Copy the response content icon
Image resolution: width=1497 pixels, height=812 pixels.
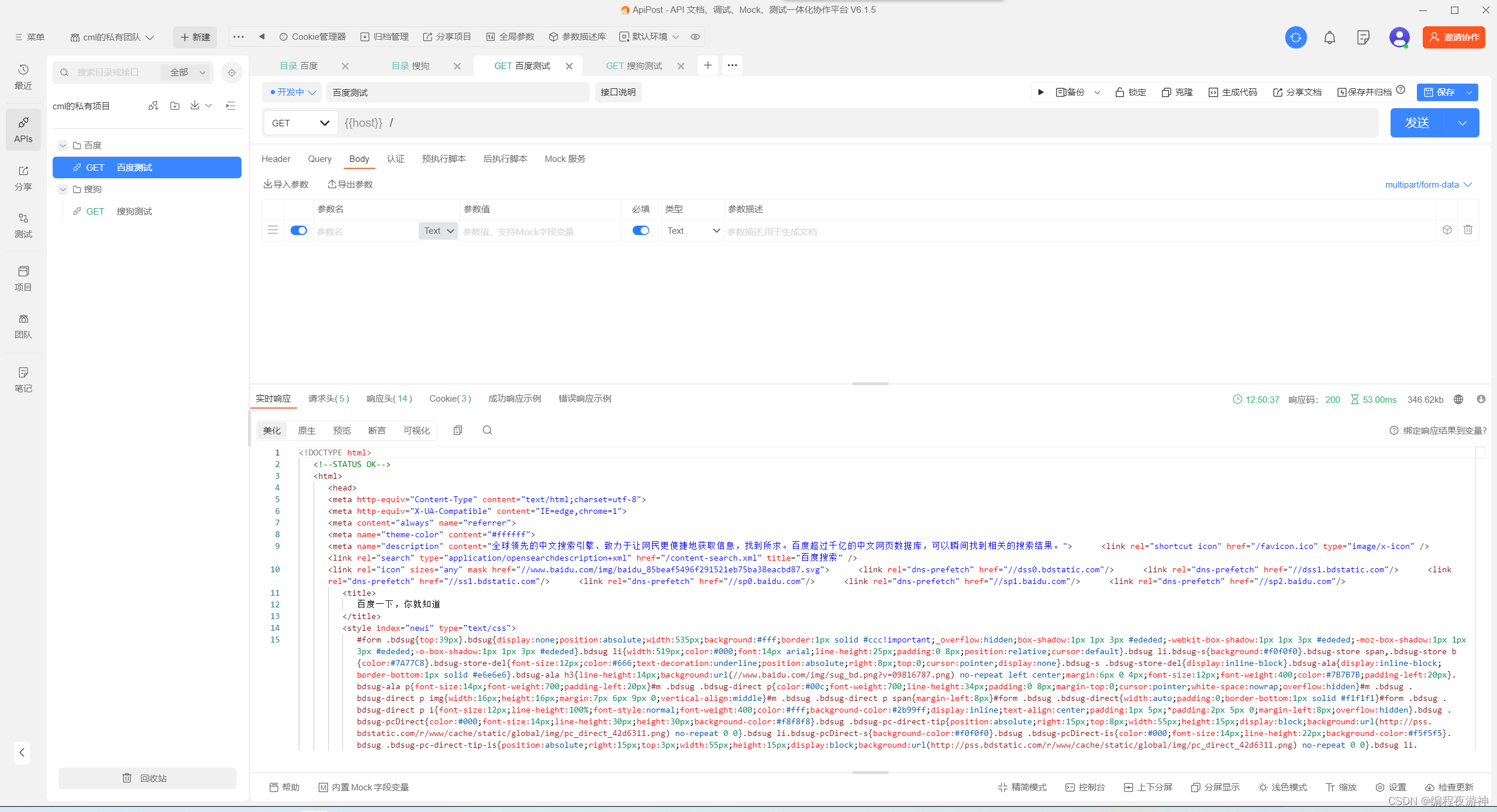[x=458, y=430]
